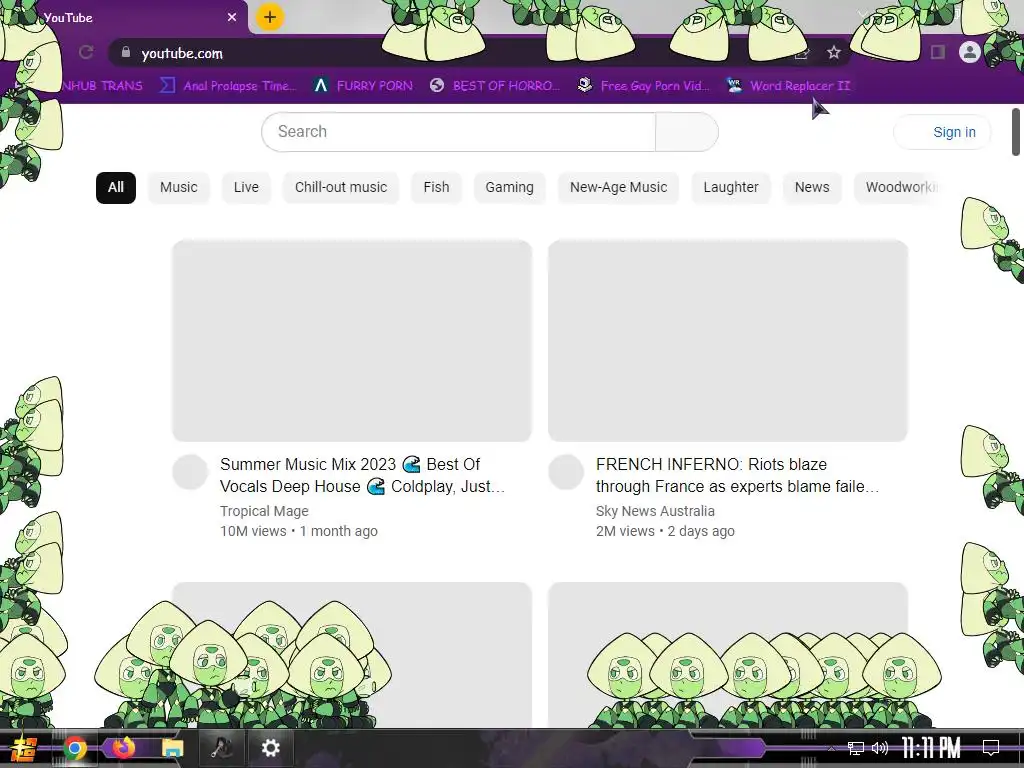Click the '10M views • 1 month ago' text
The image size is (1024, 768).
click(298, 532)
